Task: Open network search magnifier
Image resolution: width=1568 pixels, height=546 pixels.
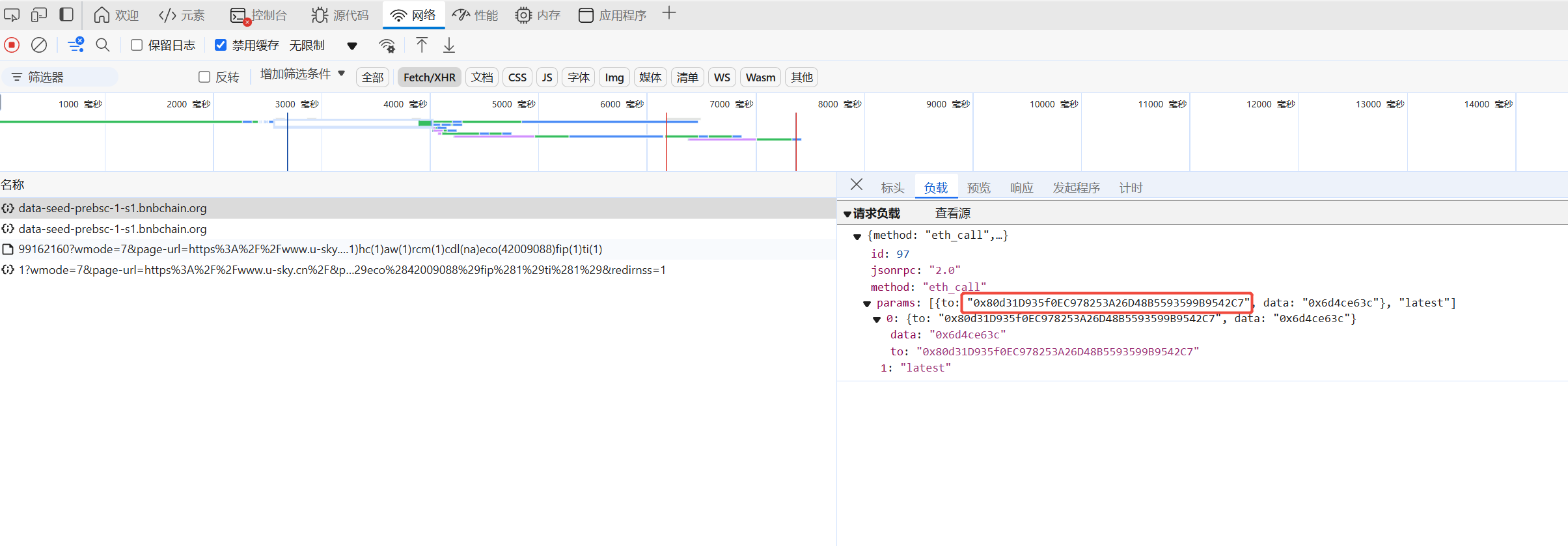Action: point(103,45)
